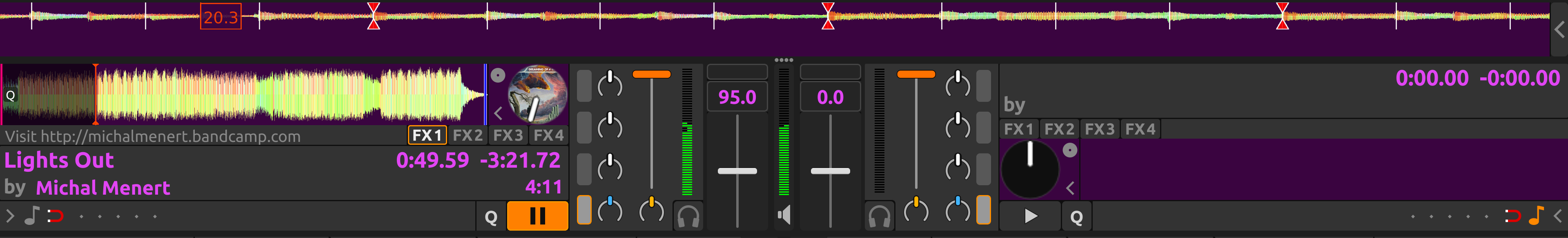Click the empty sync box above 95.0

pyautogui.click(x=737, y=72)
